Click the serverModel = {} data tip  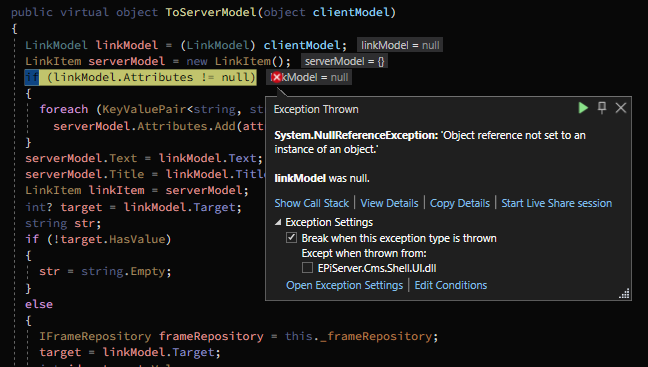click(x=344, y=61)
